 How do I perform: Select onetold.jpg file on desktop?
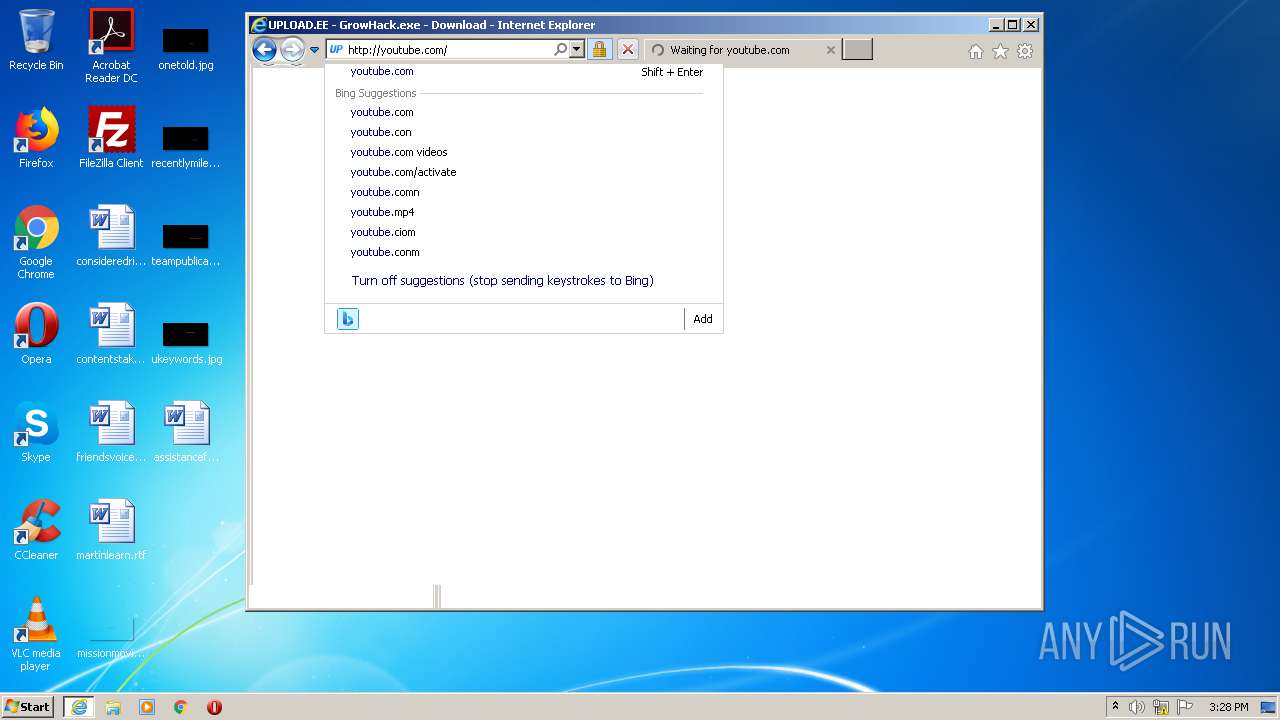point(186,48)
